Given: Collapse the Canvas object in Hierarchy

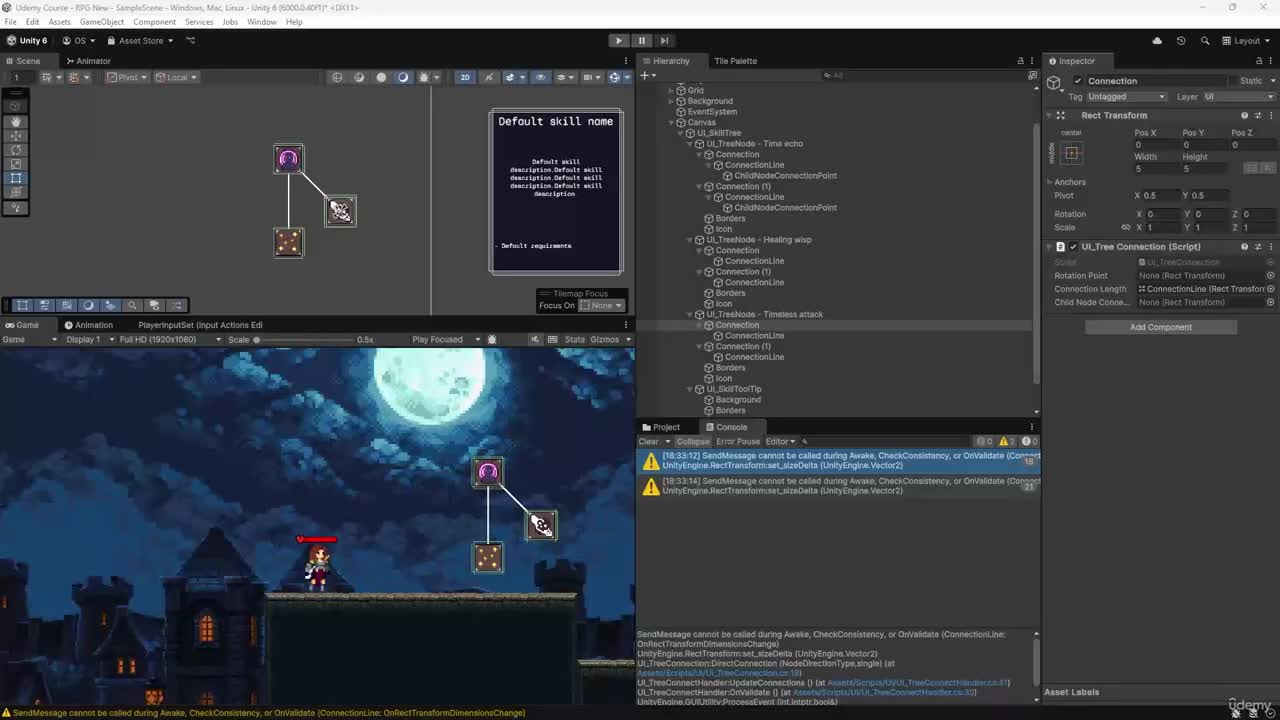Looking at the screenshot, I should click(x=672, y=122).
